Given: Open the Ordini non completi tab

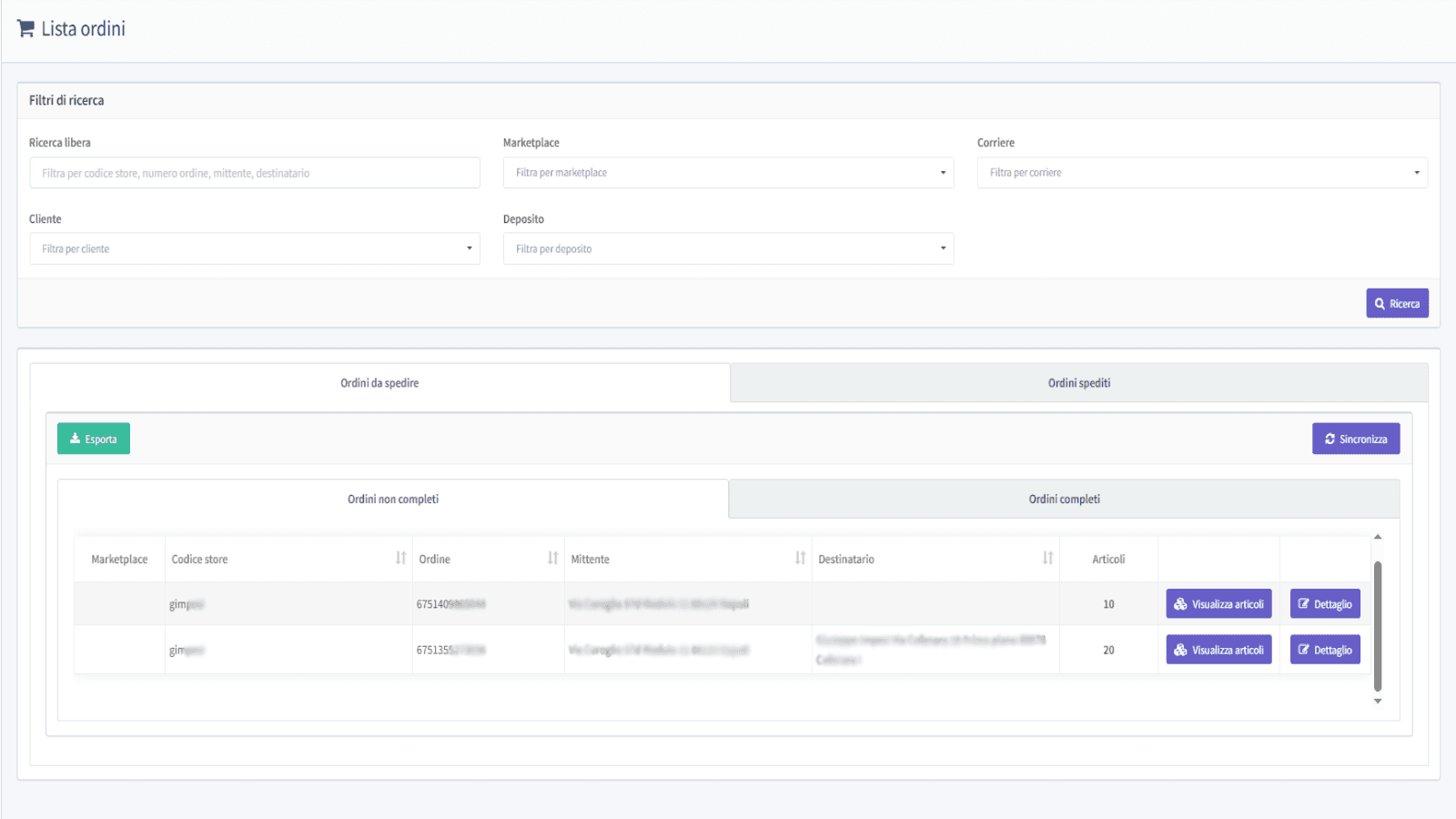Looking at the screenshot, I should tap(393, 500).
